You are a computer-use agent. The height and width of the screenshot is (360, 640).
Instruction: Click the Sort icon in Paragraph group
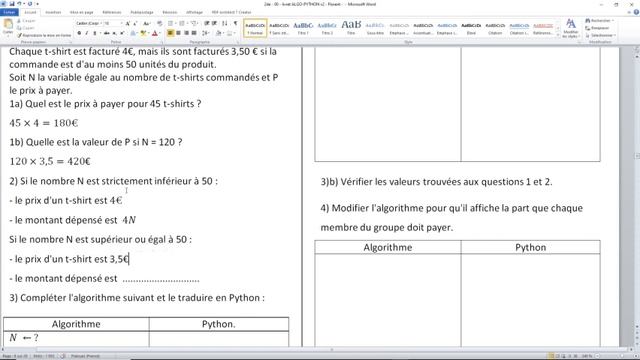[224, 24]
